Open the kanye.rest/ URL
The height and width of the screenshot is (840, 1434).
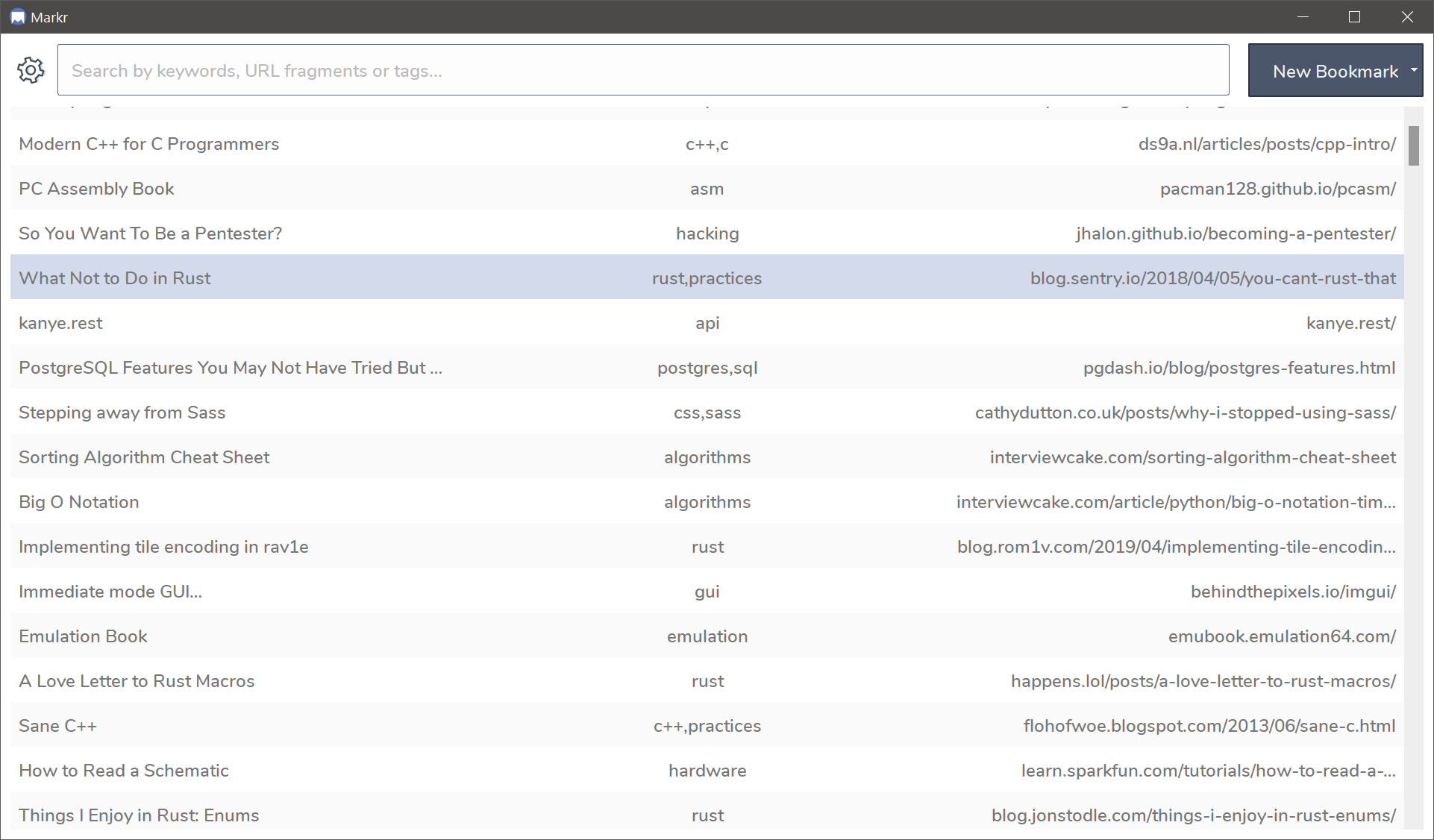click(x=1350, y=323)
